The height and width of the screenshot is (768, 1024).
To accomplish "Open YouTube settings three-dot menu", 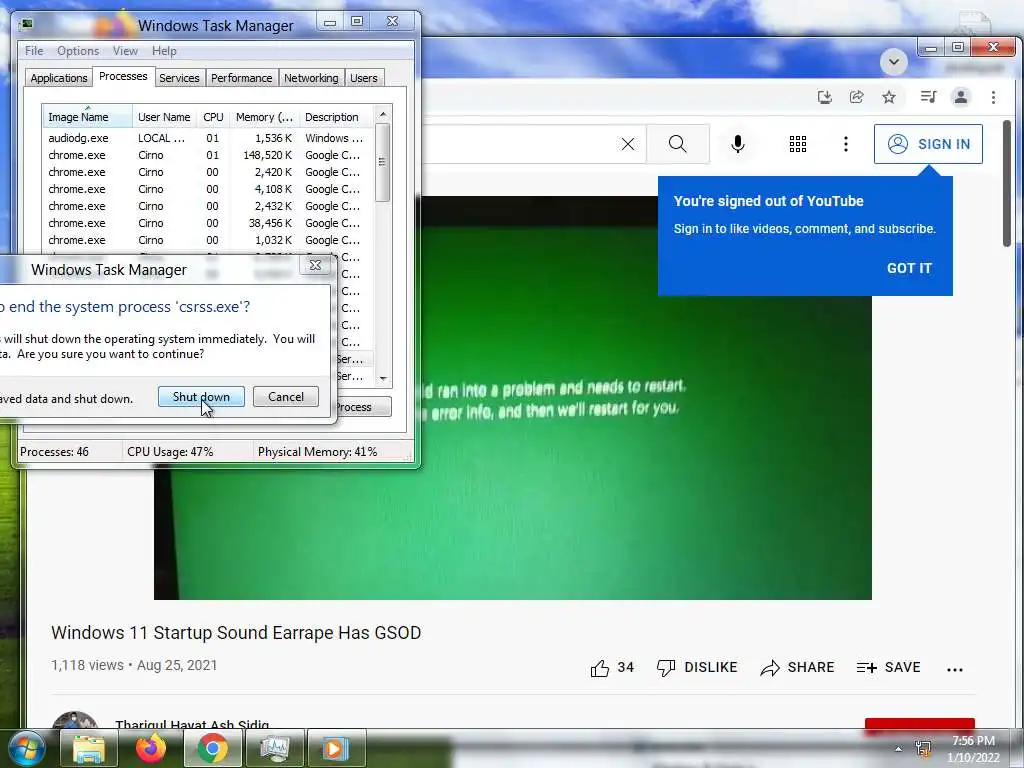I will (x=846, y=144).
